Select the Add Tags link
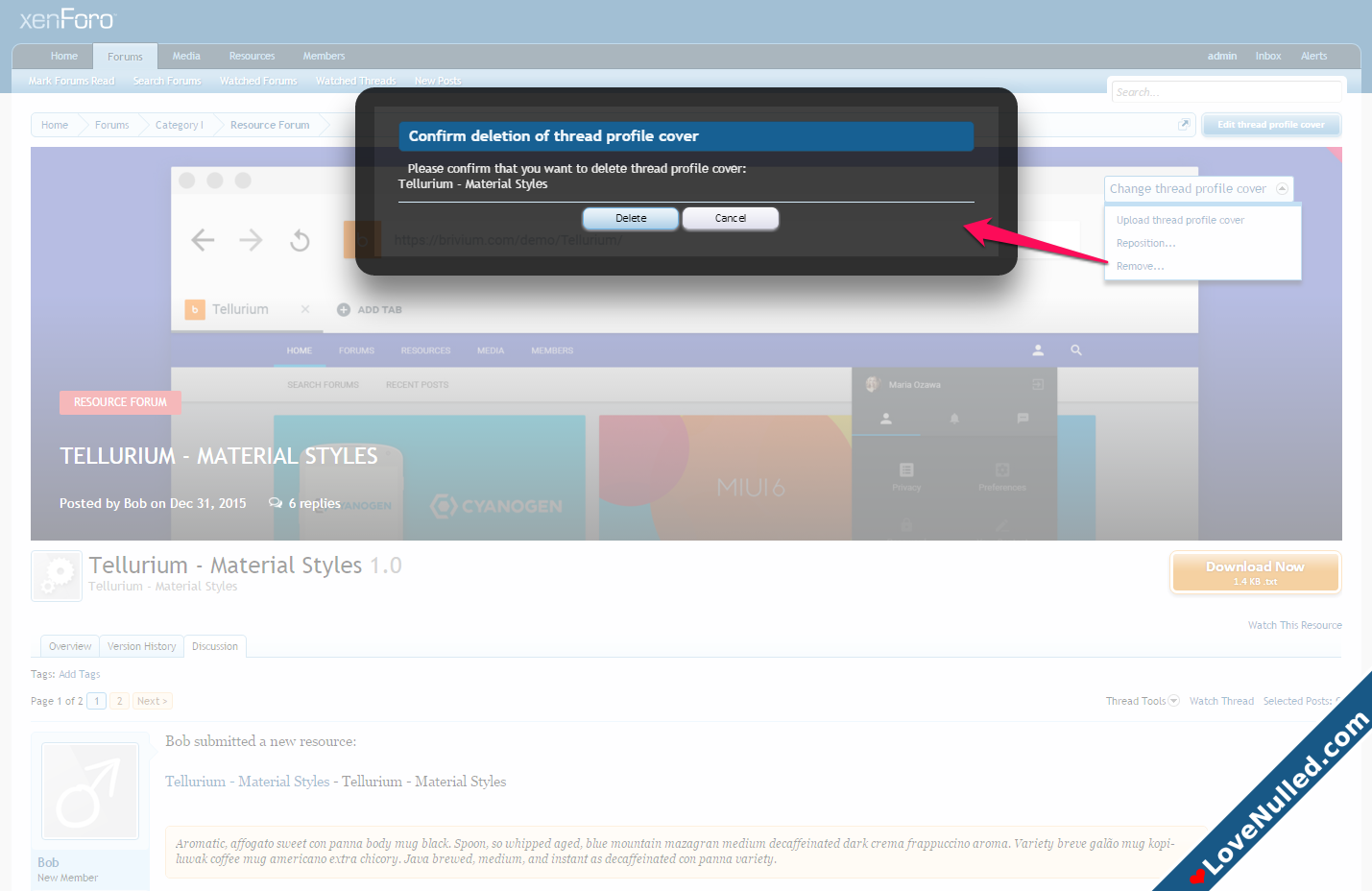This screenshot has height=891, width=1372. [80, 674]
